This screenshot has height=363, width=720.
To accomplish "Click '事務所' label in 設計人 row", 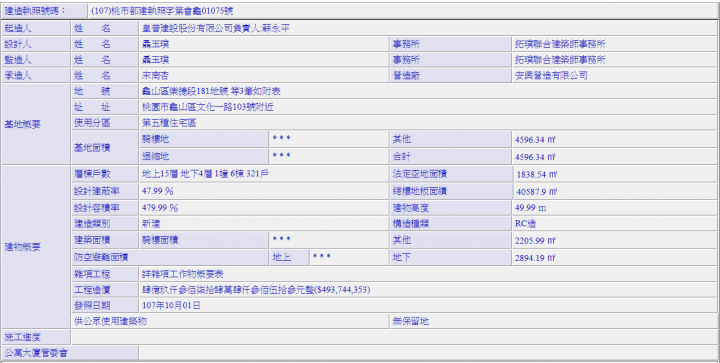I will (x=406, y=44).
